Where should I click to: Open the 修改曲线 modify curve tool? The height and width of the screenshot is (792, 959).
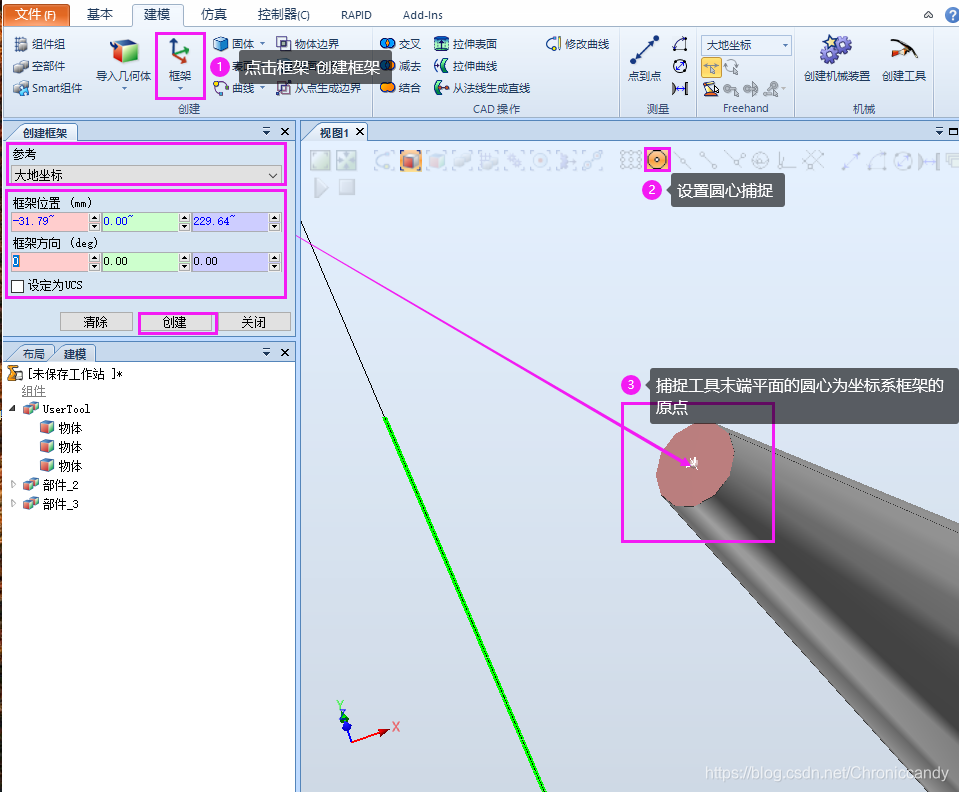coord(577,44)
